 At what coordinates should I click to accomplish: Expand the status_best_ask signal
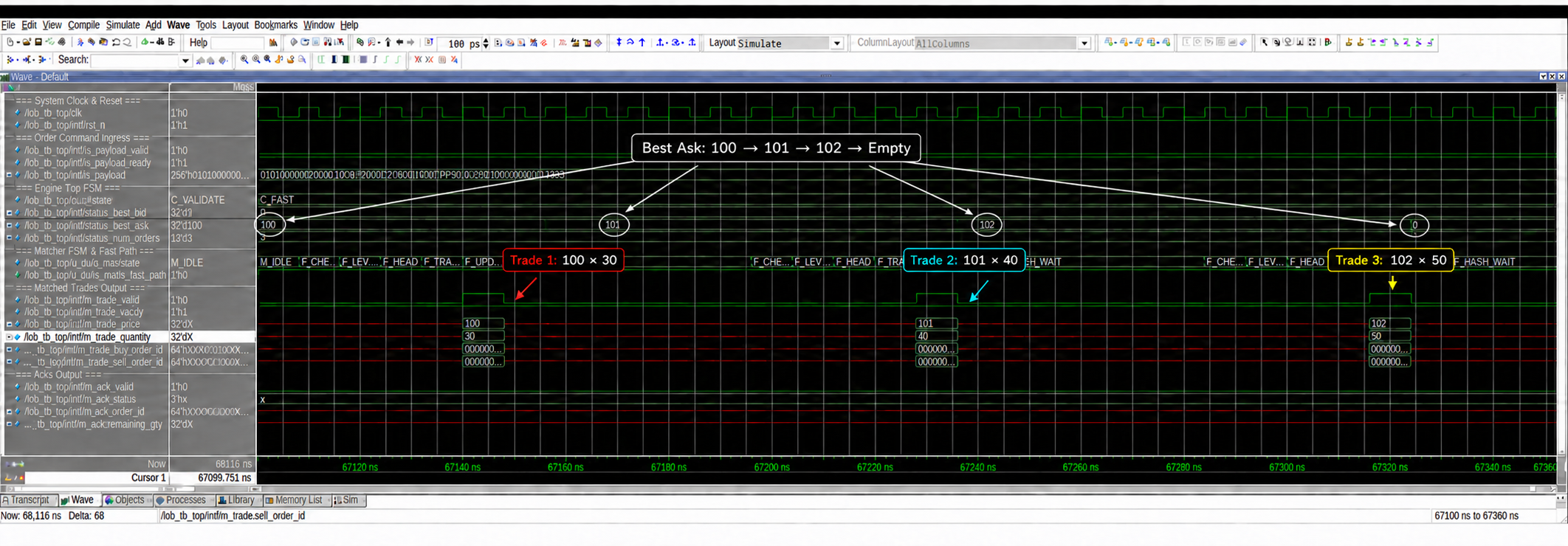(x=9, y=226)
